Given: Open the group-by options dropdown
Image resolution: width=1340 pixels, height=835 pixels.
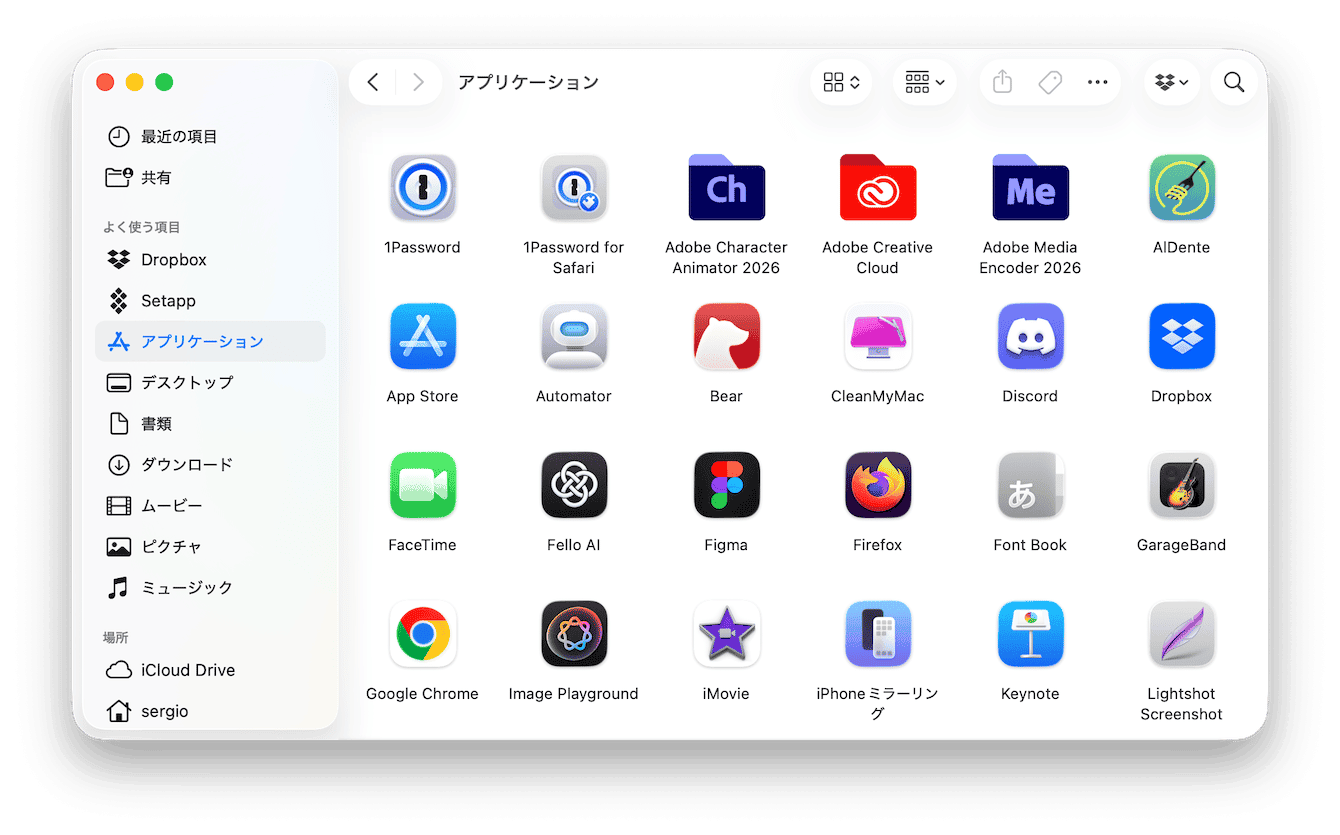Looking at the screenshot, I should (924, 82).
